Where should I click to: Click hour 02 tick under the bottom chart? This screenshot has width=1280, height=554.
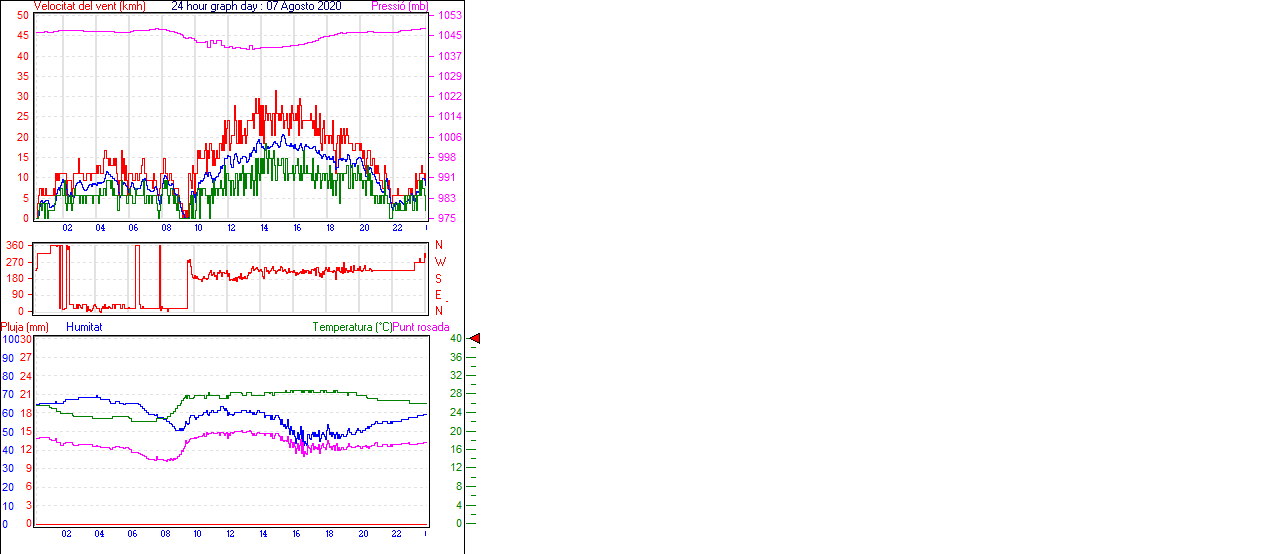pyautogui.click(x=66, y=534)
